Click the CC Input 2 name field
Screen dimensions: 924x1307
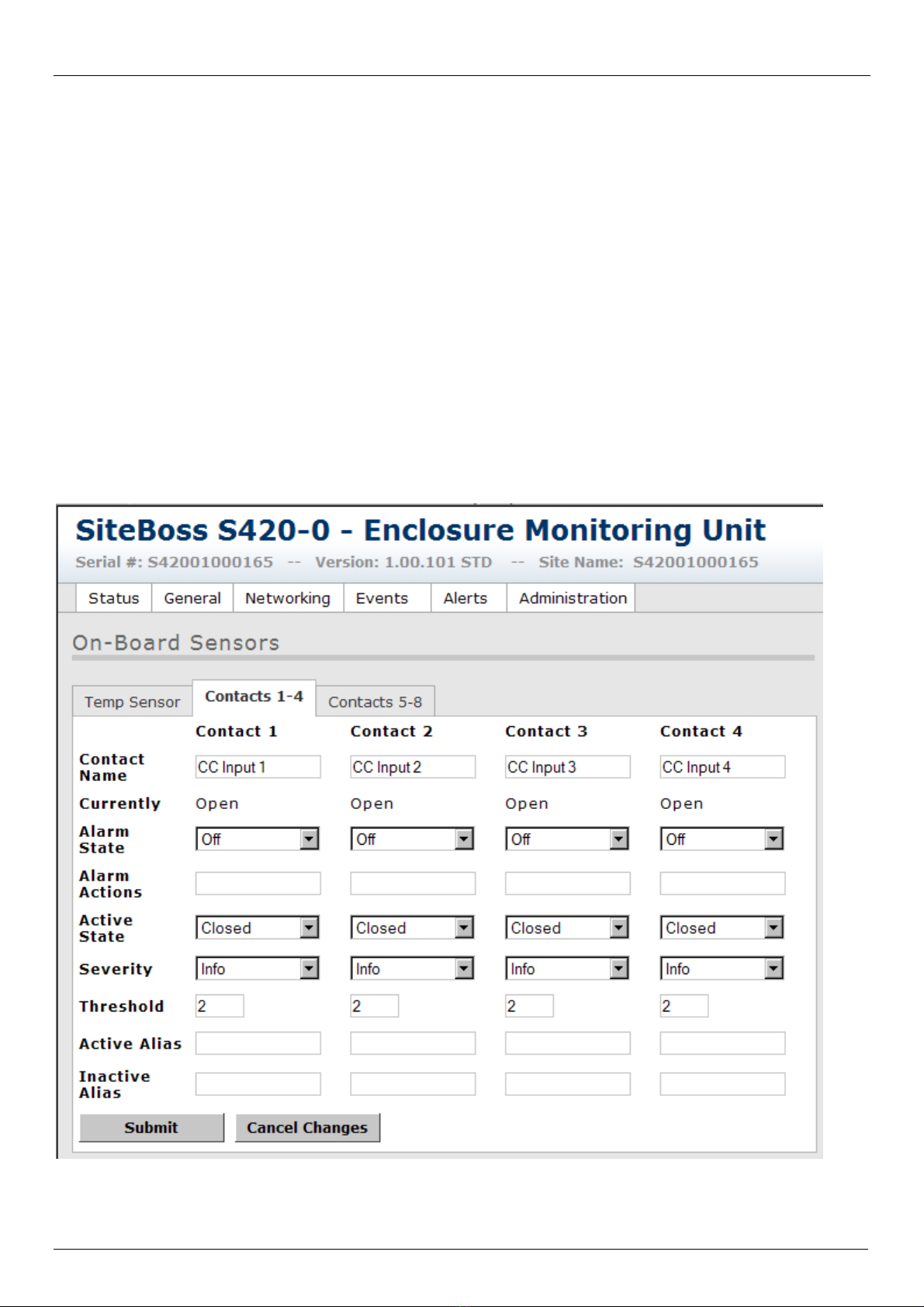pos(413,767)
